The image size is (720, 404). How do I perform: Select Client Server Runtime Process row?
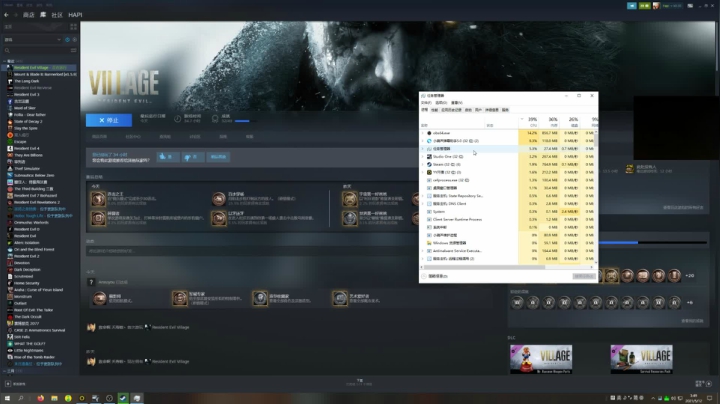pos(507,219)
